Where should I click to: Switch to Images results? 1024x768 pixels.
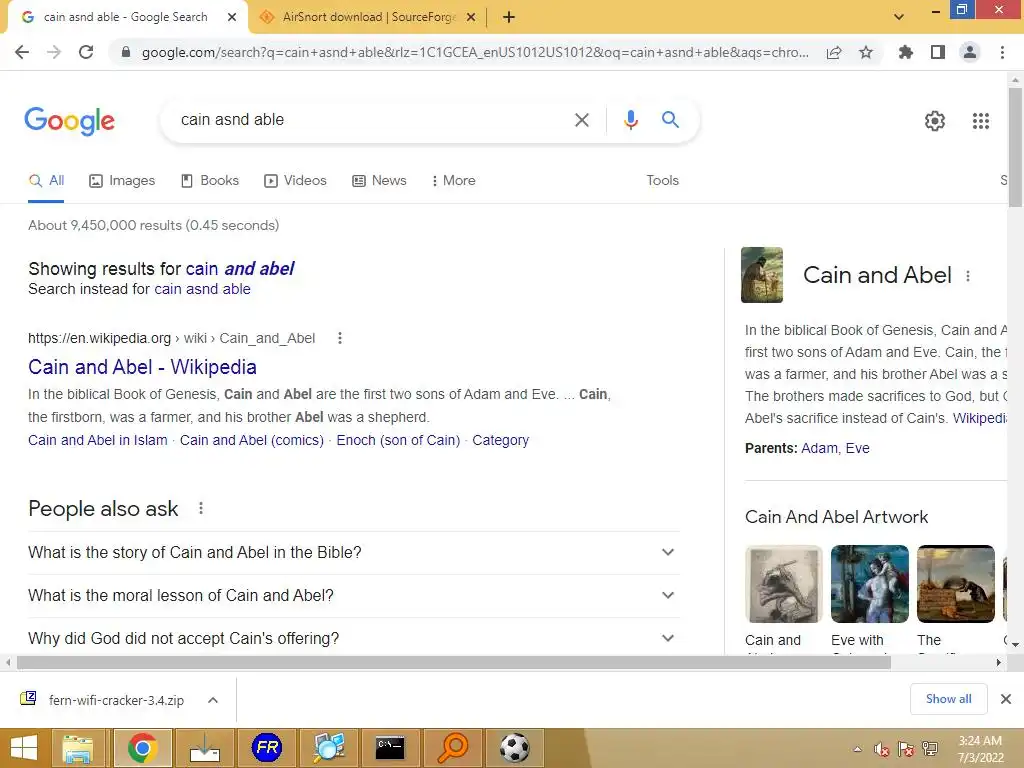click(122, 181)
